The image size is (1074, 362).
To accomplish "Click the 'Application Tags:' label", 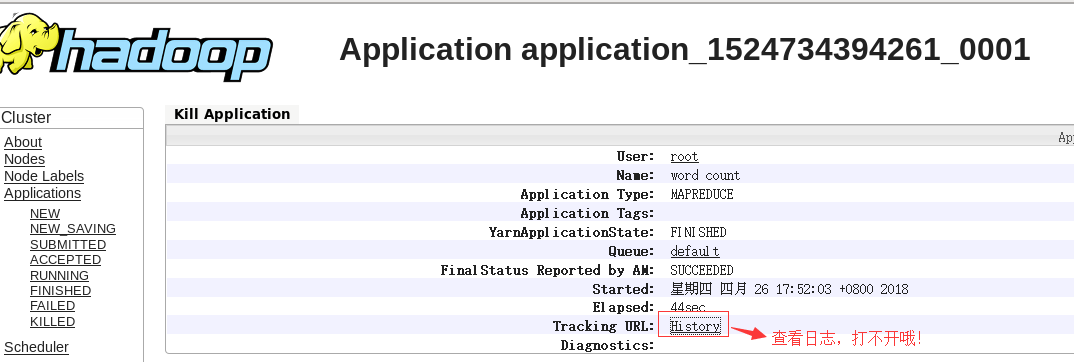I will click(x=587, y=214).
